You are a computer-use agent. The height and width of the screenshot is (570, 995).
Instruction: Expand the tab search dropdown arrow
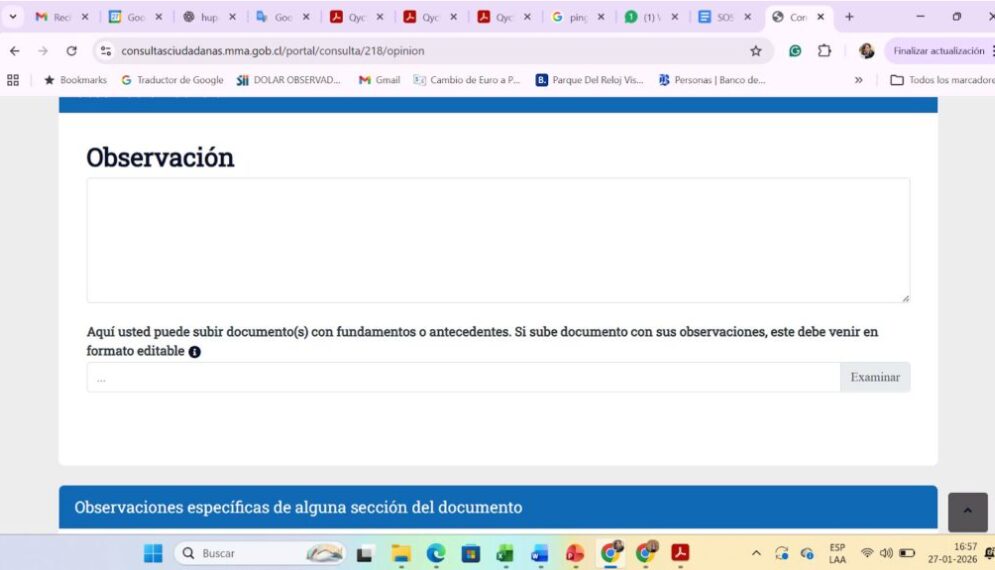[13, 17]
